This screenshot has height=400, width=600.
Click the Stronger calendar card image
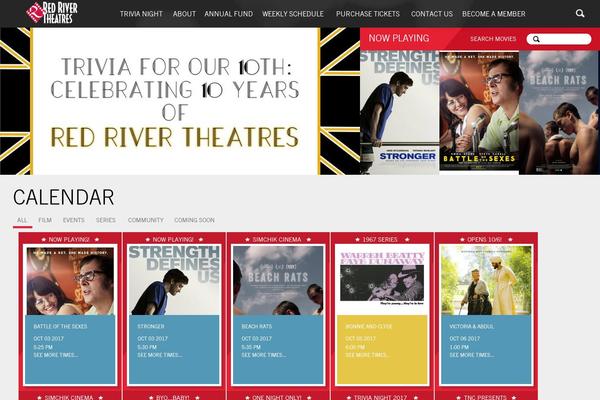174,281
